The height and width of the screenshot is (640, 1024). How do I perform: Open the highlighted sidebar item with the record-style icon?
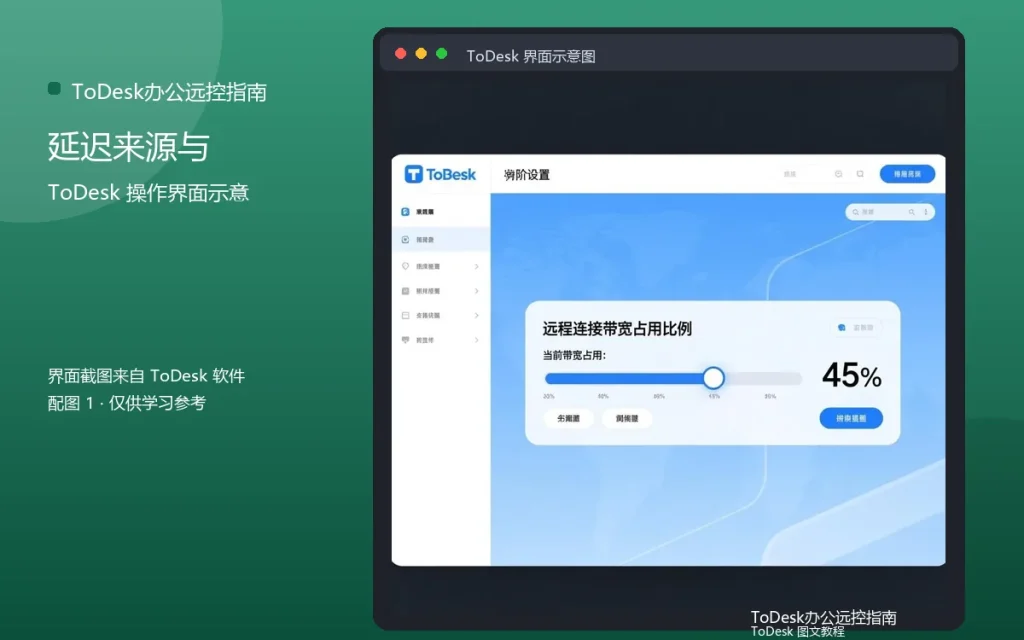[441, 240]
